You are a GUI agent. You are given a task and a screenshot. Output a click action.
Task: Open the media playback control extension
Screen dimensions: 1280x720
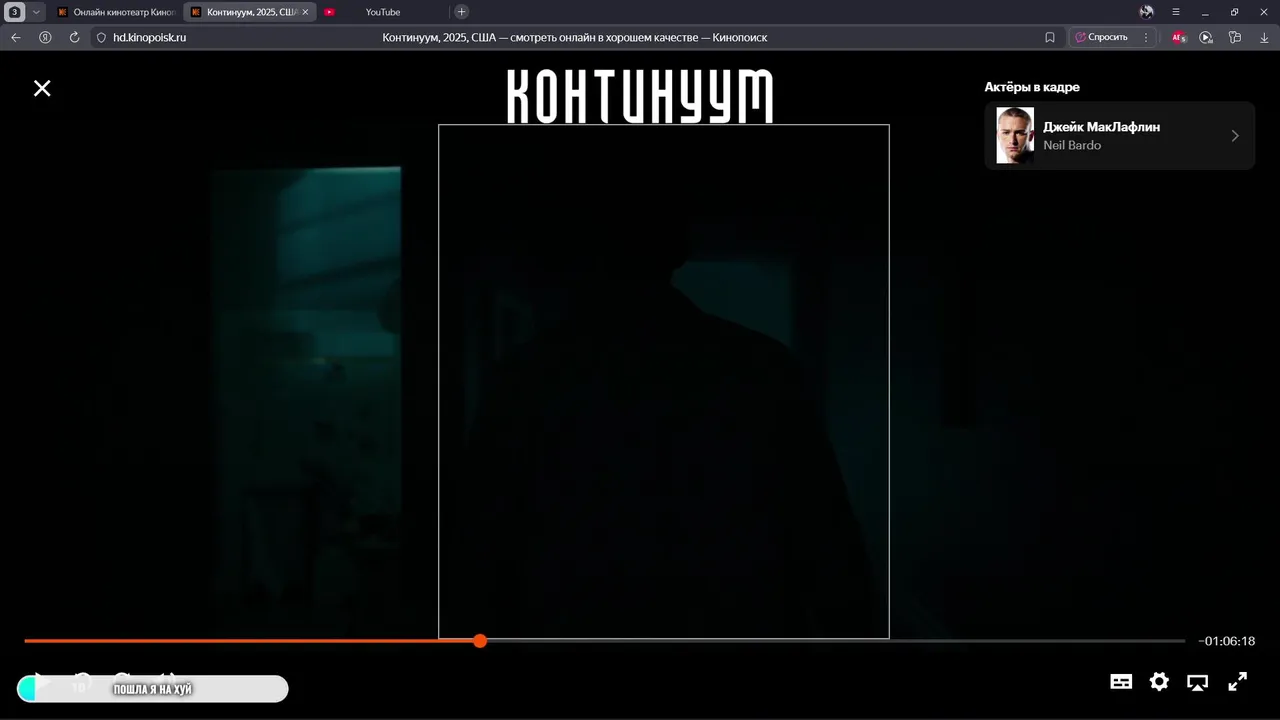tap(1206, 37)
